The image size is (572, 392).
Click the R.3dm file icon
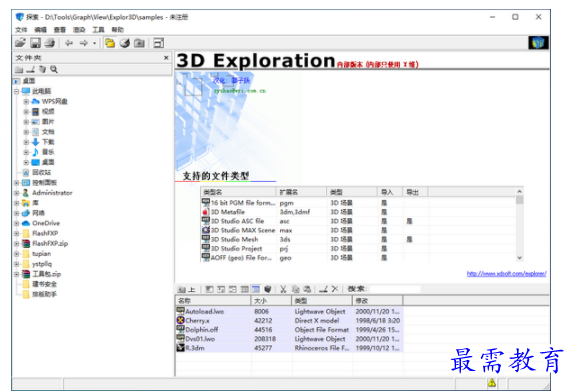tap(180, 348)
